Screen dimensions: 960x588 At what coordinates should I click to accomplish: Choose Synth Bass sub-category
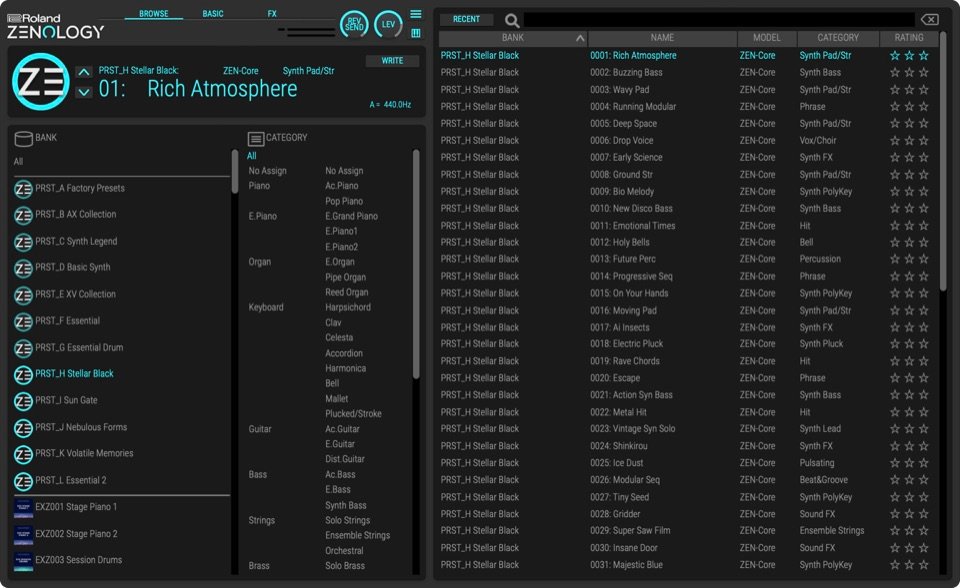[346, 505]
